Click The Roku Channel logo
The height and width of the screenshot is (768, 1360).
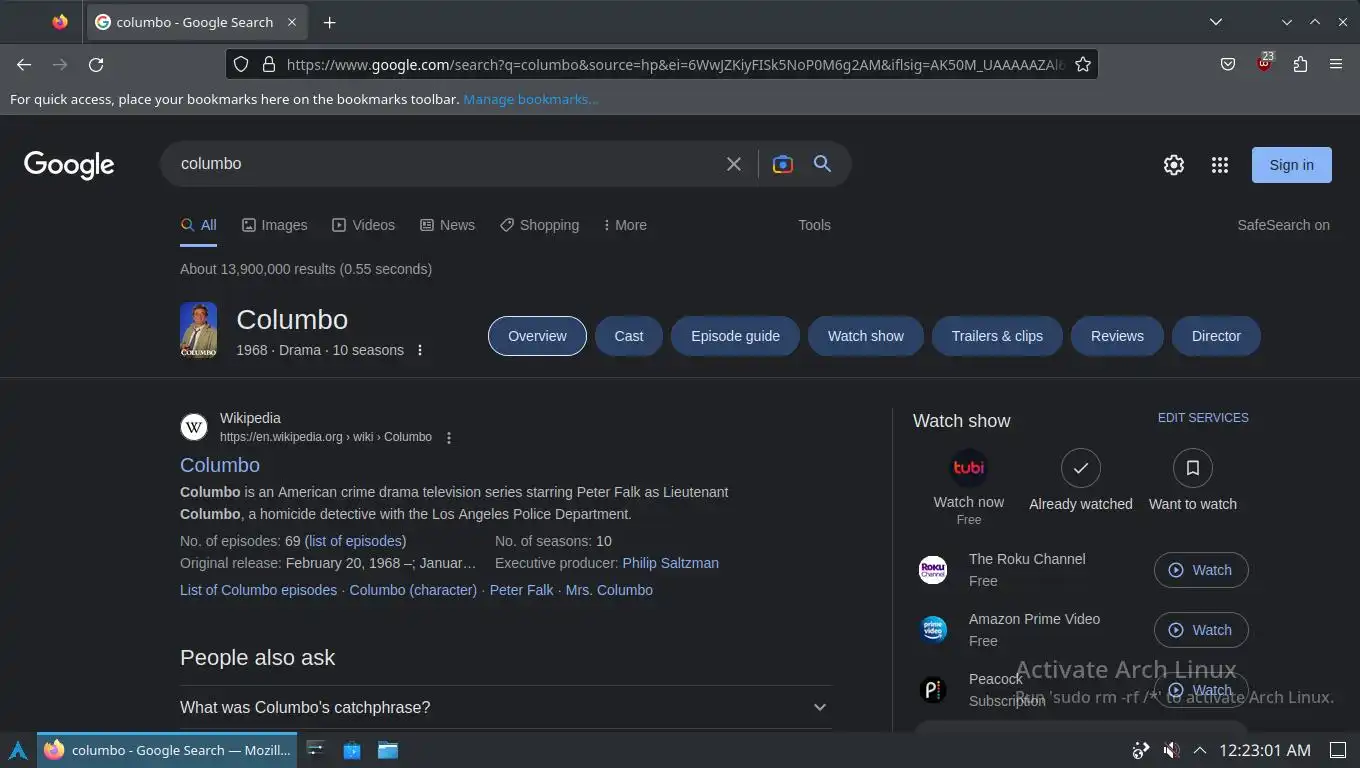click(x=933, y=570)
